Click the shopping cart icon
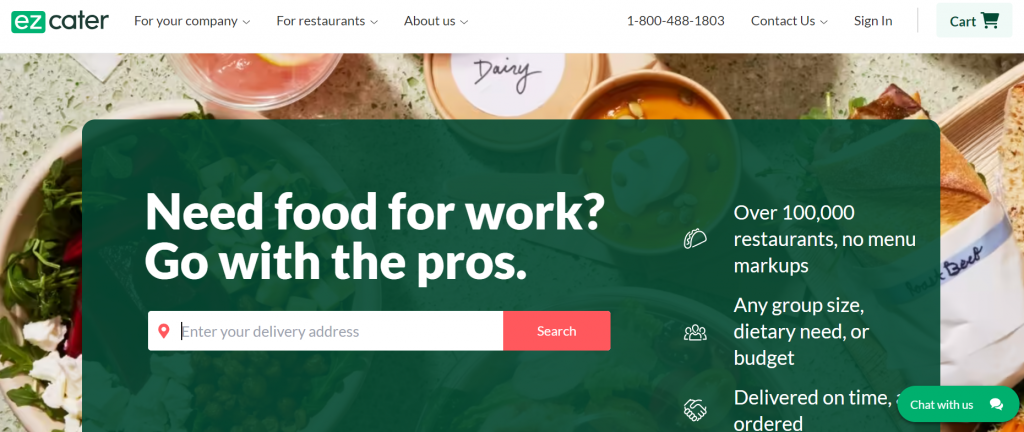The height and width of the screenshot is (432, 1024). point(990,21)
